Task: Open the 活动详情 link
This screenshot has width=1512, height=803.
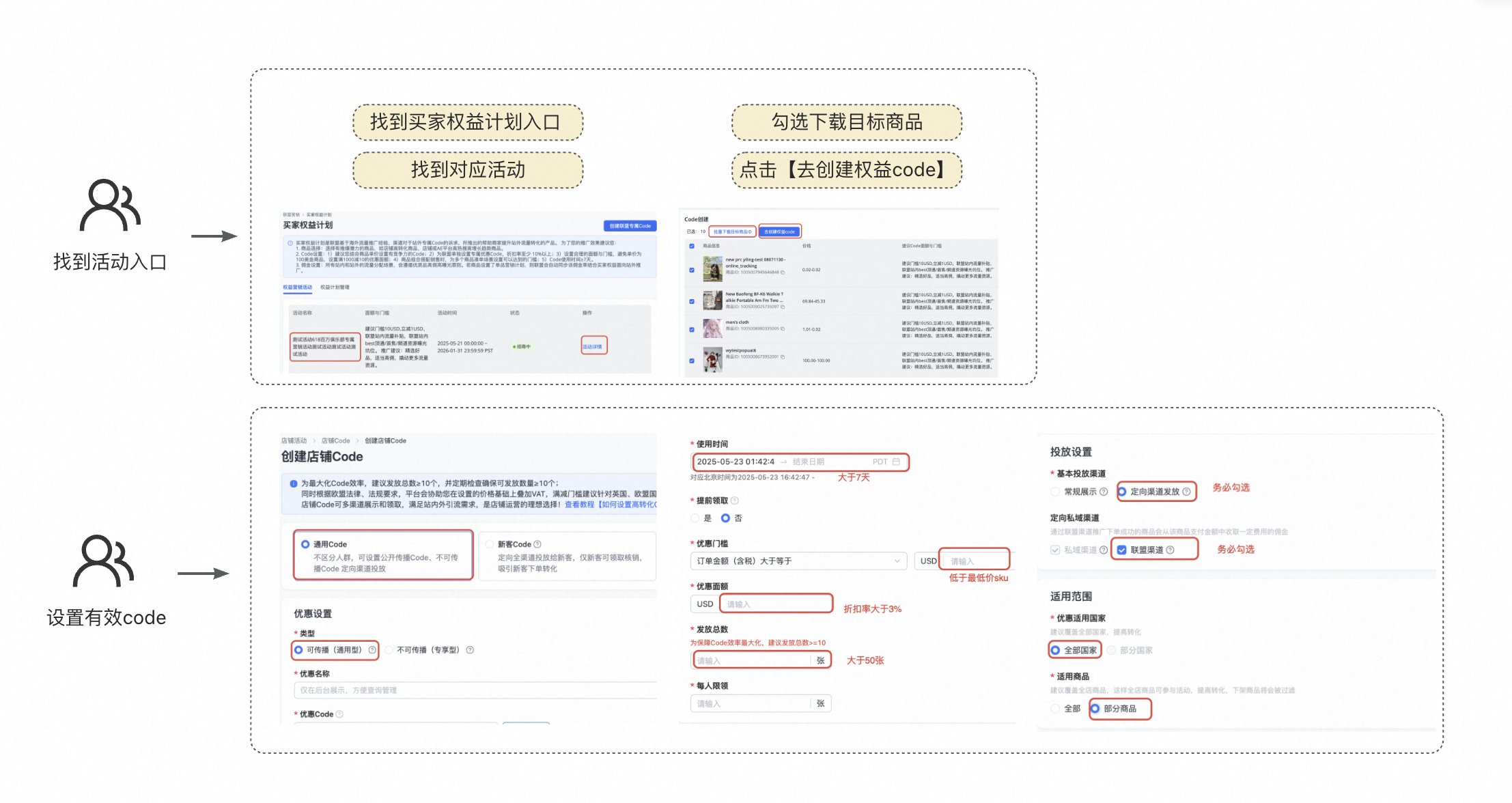Action: coord(593,346)
